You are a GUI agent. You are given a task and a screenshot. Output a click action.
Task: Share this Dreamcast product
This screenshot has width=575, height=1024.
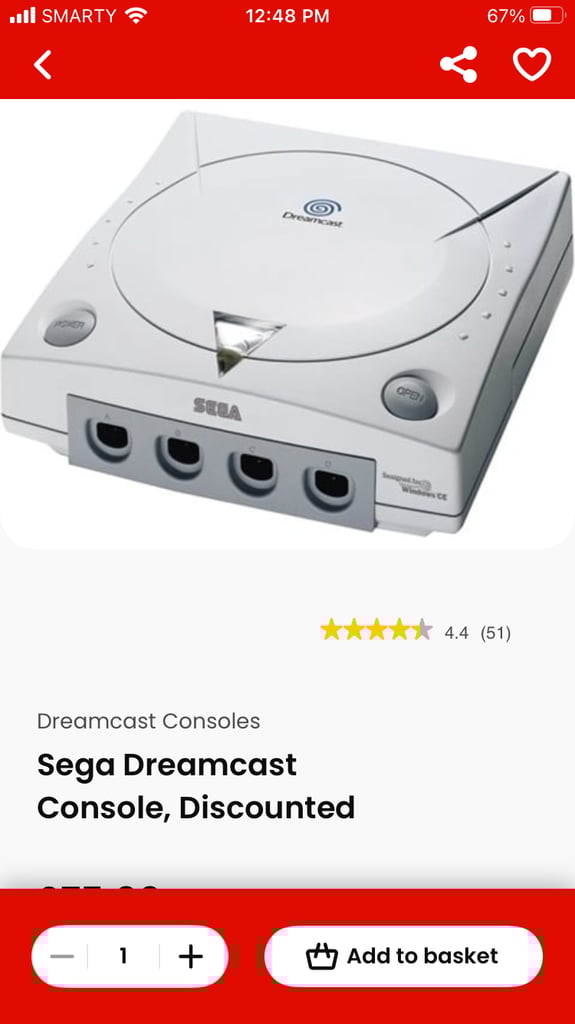(x=459, y=65)
